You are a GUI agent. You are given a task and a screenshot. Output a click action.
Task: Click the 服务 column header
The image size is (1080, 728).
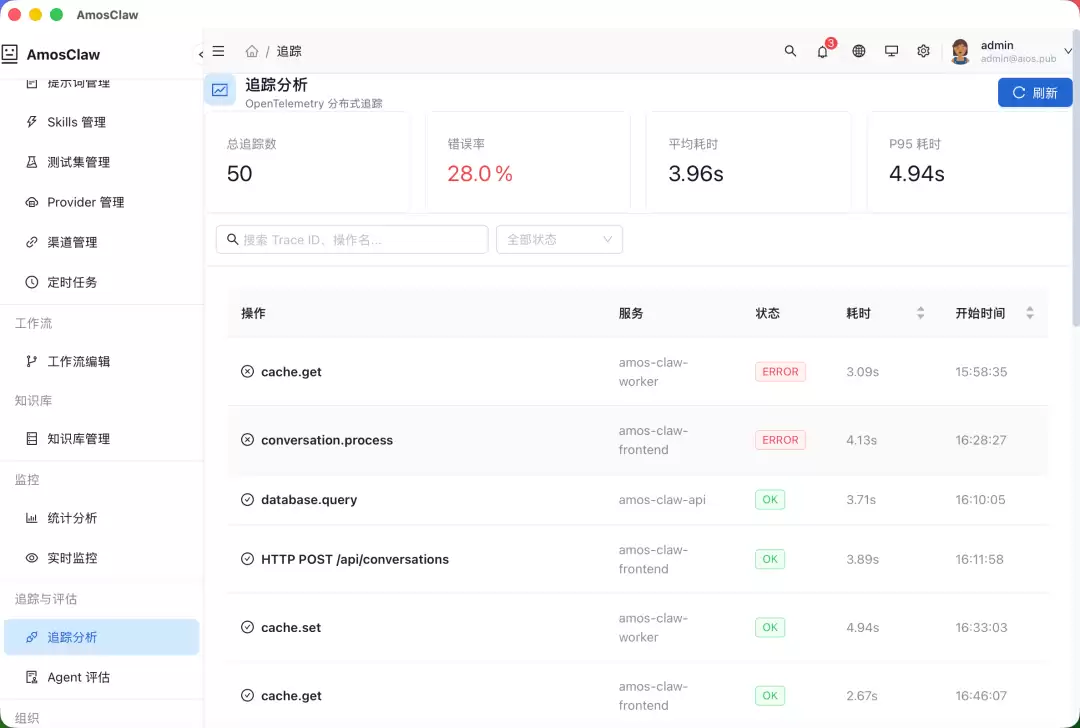tap(631, 313)
